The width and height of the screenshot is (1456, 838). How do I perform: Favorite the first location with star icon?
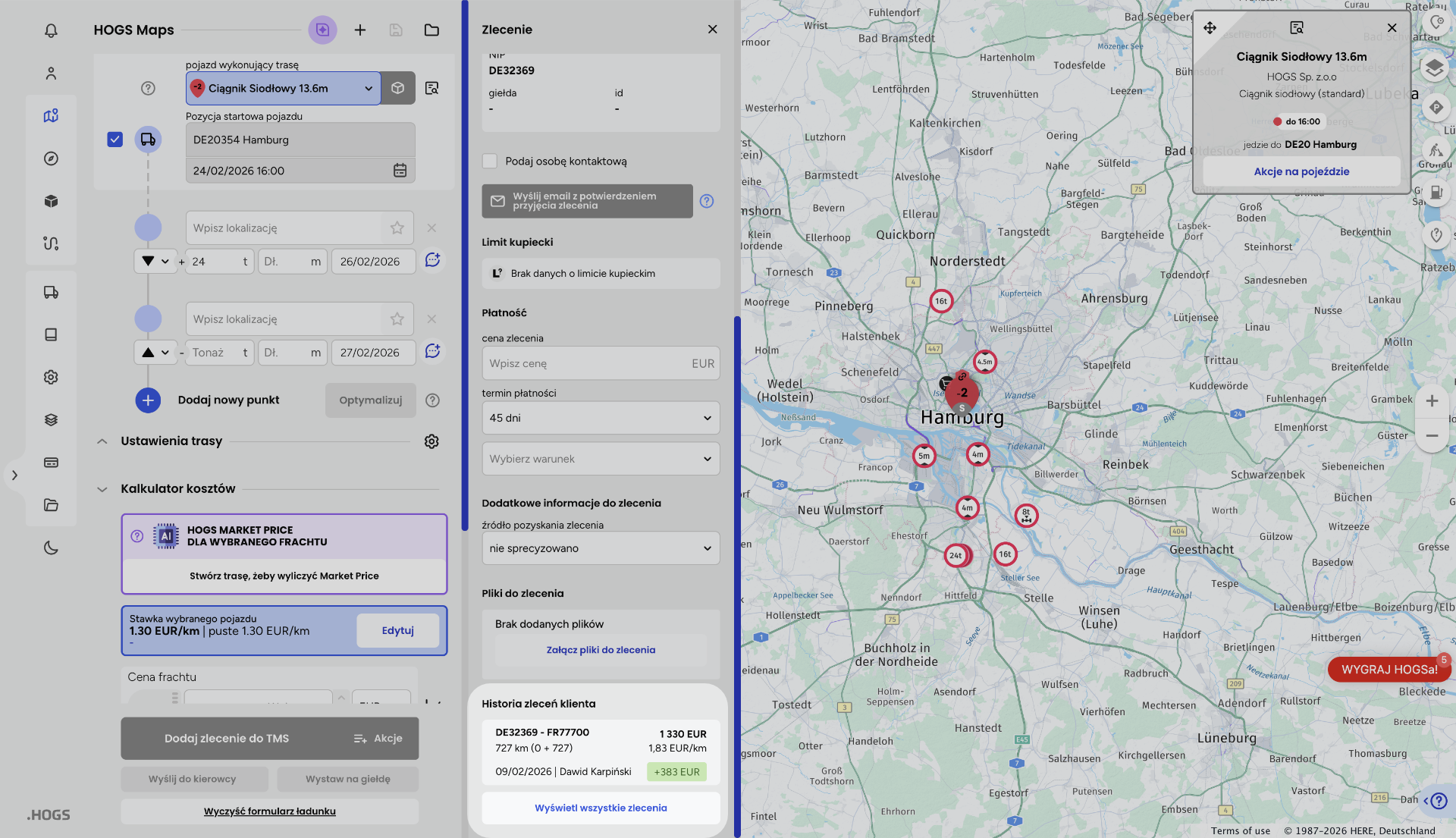click(x=397, y=228)
